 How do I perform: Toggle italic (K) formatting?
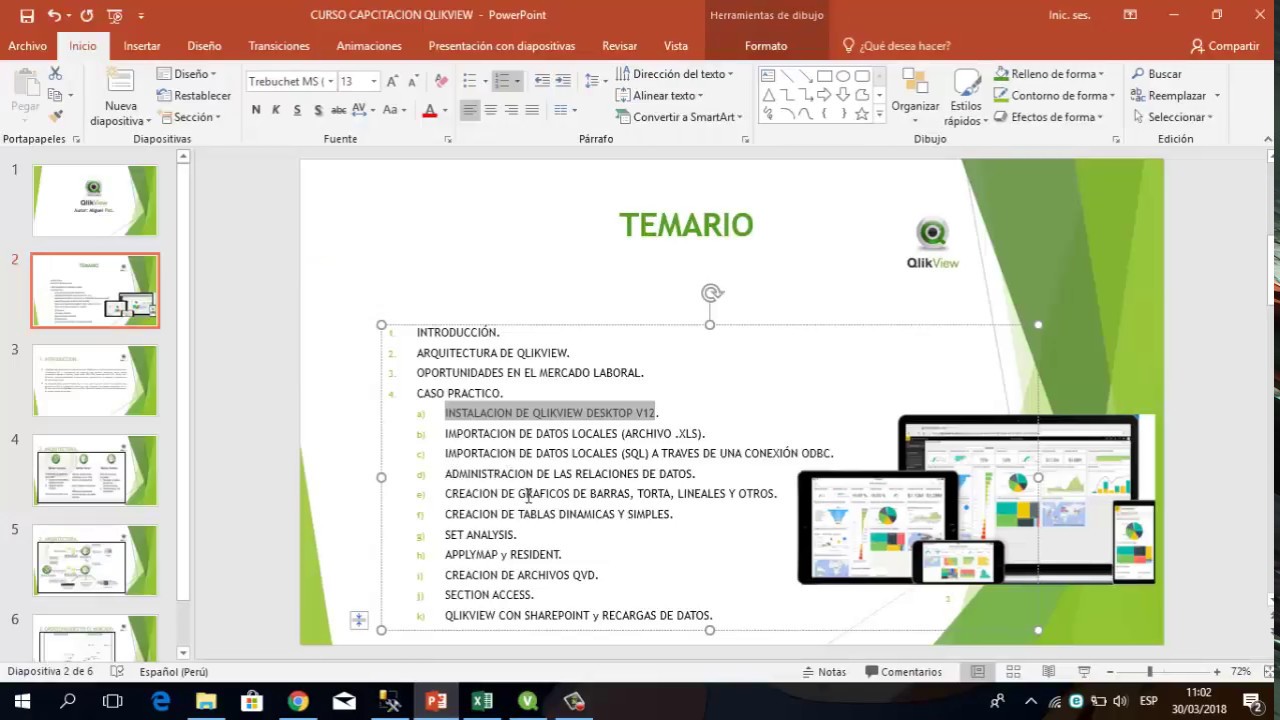click(x=276, y=110)
